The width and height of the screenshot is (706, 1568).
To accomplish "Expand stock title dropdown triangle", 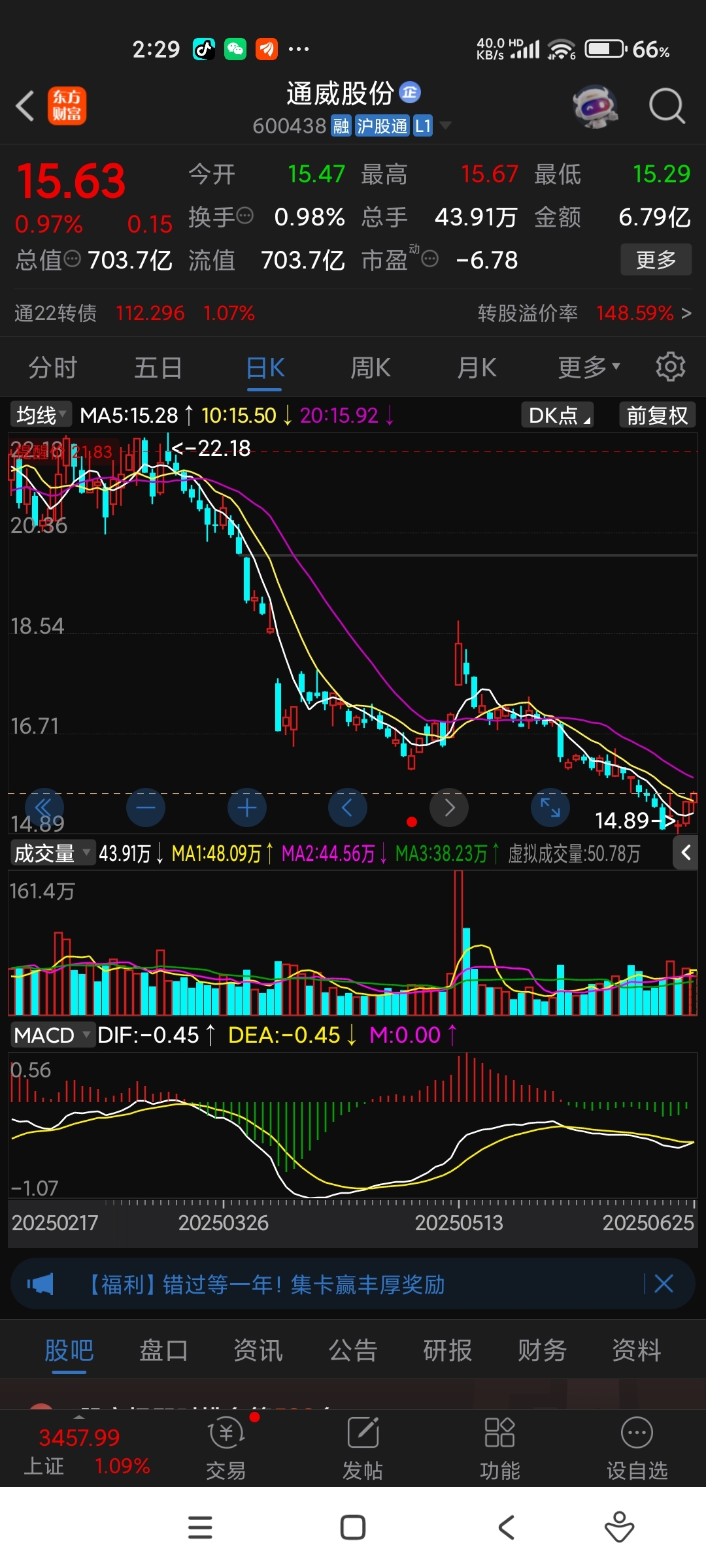I will [x=445, y=125].
